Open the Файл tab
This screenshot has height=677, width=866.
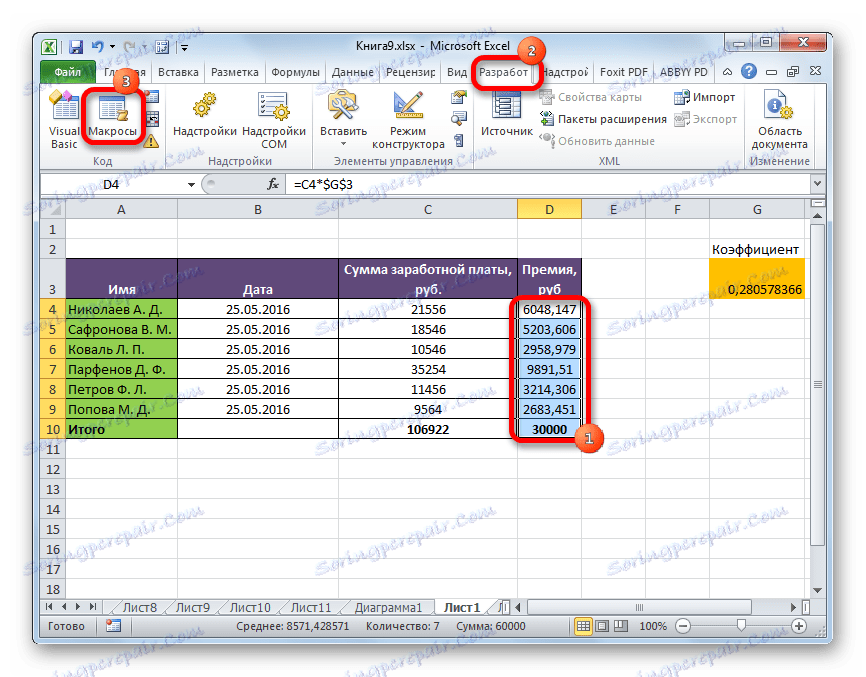coord(67,72)
